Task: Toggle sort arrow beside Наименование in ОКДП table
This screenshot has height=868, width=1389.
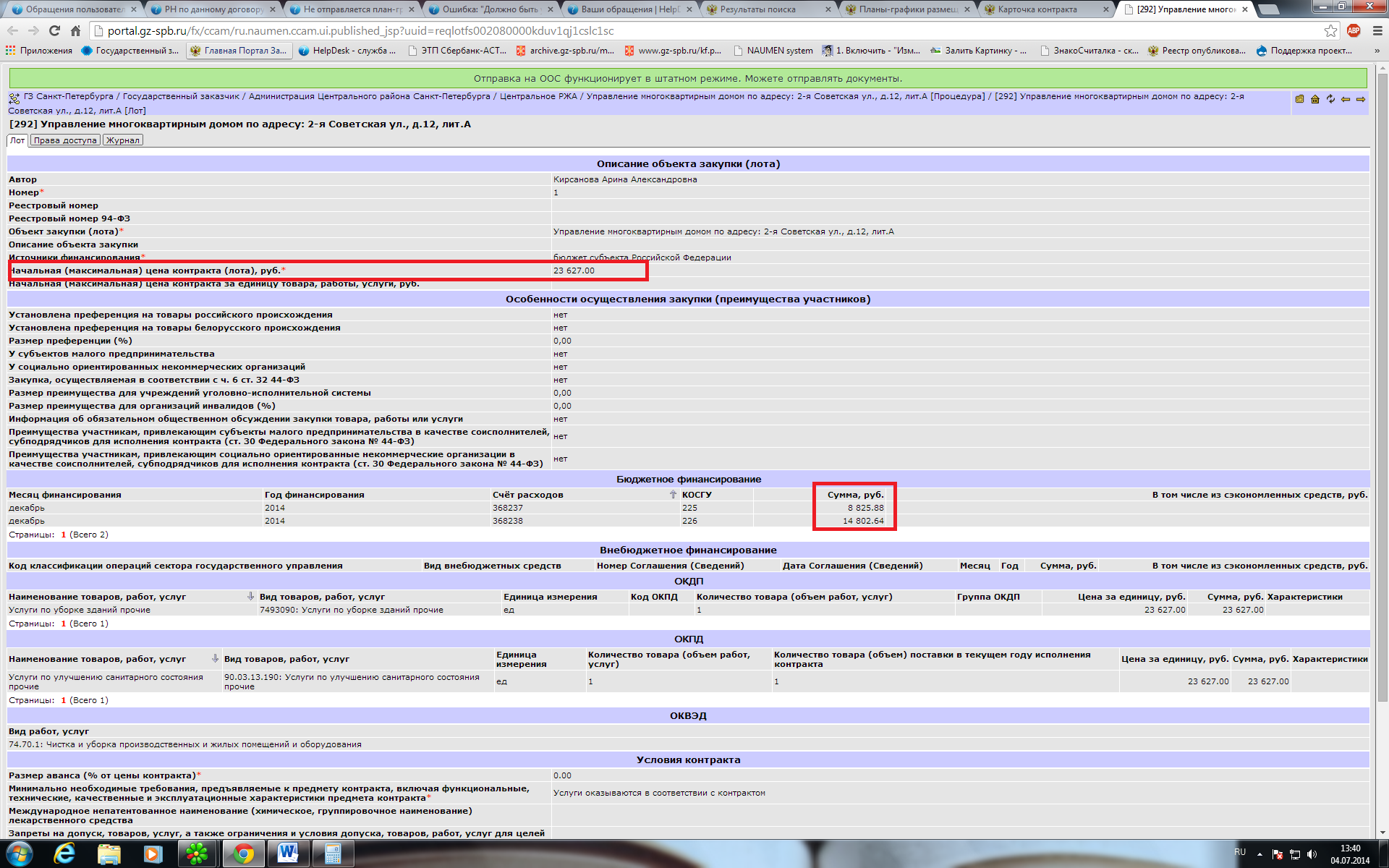Action: (x=250, y=597)
